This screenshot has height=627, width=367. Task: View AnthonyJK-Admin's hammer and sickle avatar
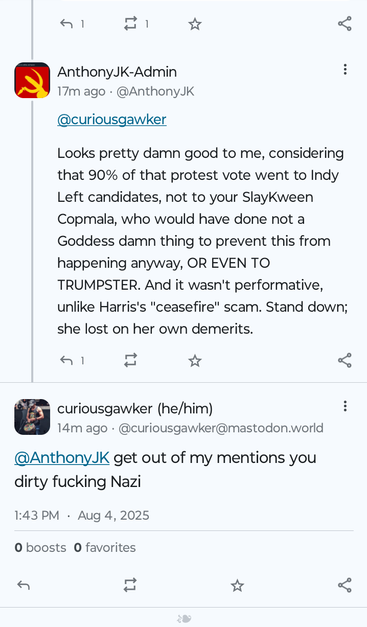coord(32,80)
